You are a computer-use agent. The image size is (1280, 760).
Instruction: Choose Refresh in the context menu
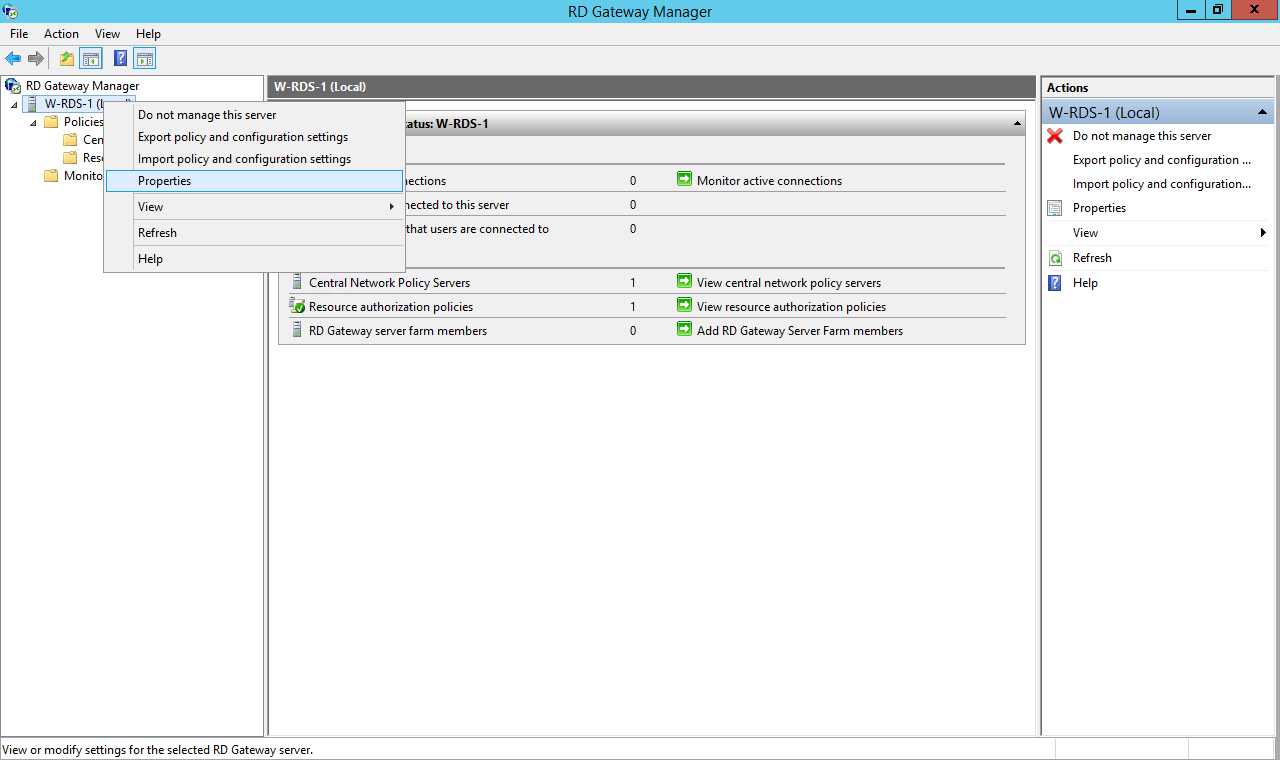pyautogui.click(x=254, y=233)
